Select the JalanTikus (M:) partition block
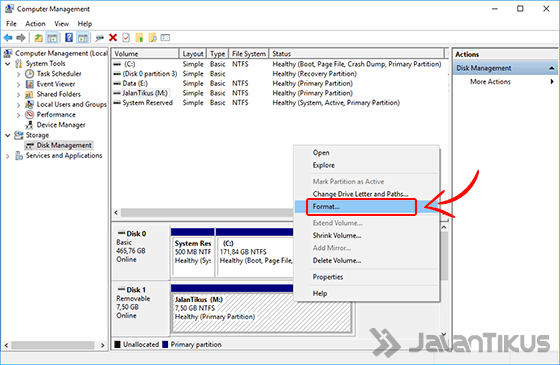 (x=261, y=312)
